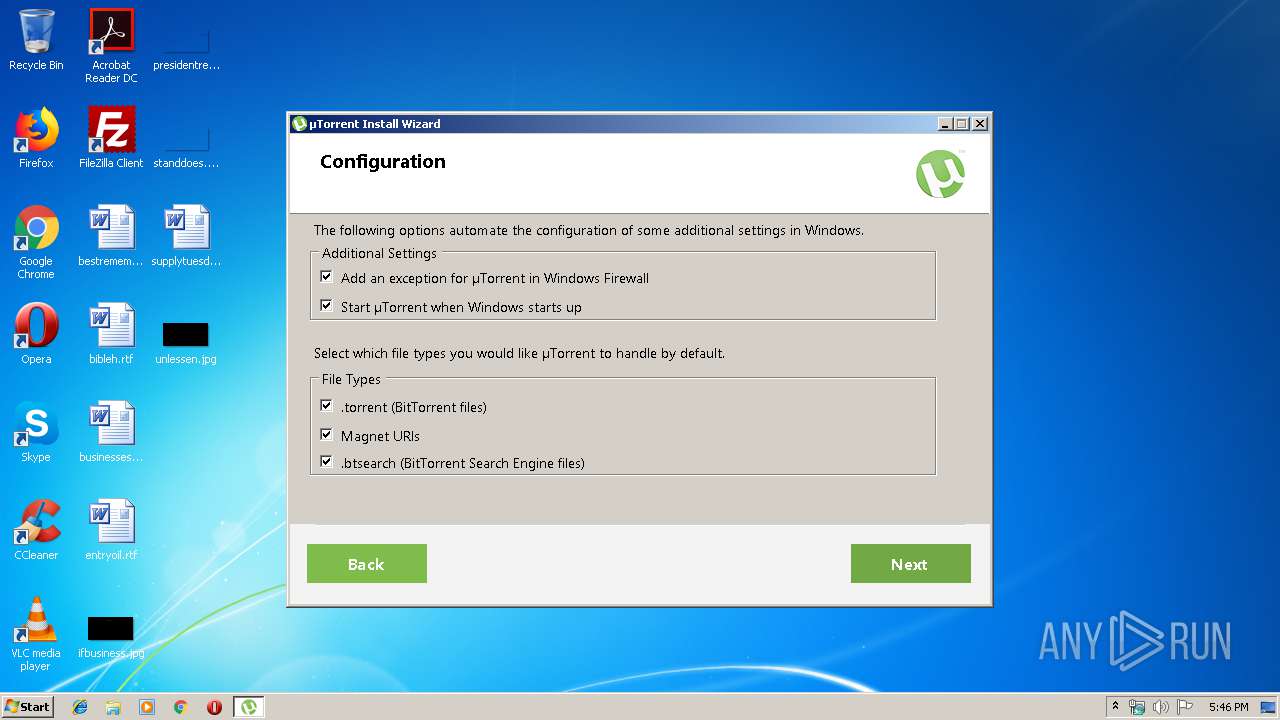Image resolution: width=1280 pixels, height=720 pixels.
Task: Select the supplytuesd Word document
Action: click(x=186, y=236)
